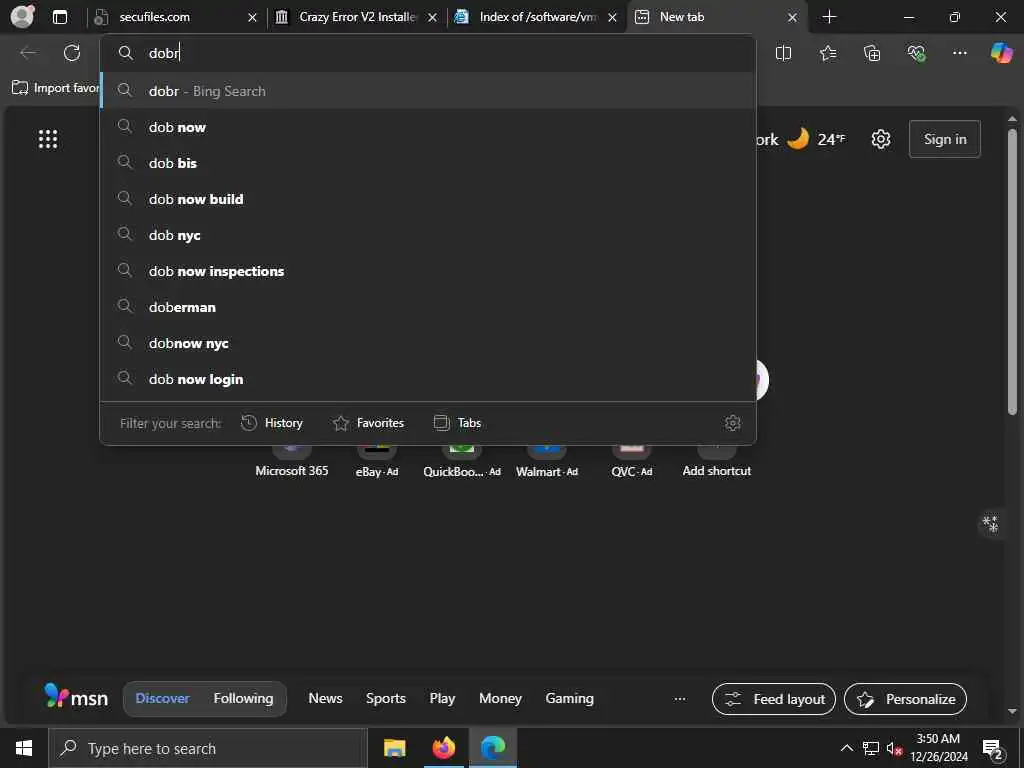This screenshot has height=768, width=1024.
Task: Click the muted volume tray icon
Action: pos(894,748)
